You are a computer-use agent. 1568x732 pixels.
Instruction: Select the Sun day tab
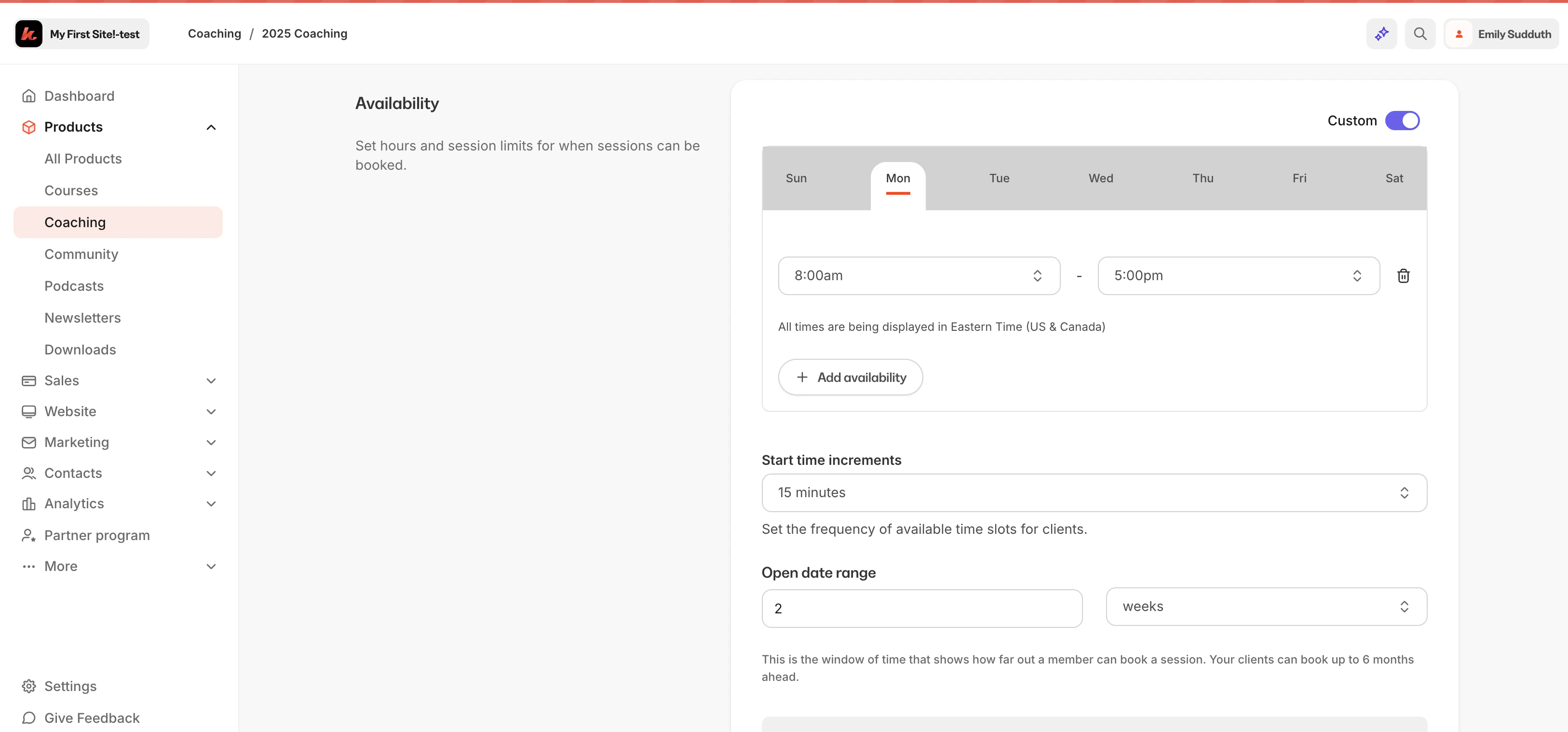796,178
